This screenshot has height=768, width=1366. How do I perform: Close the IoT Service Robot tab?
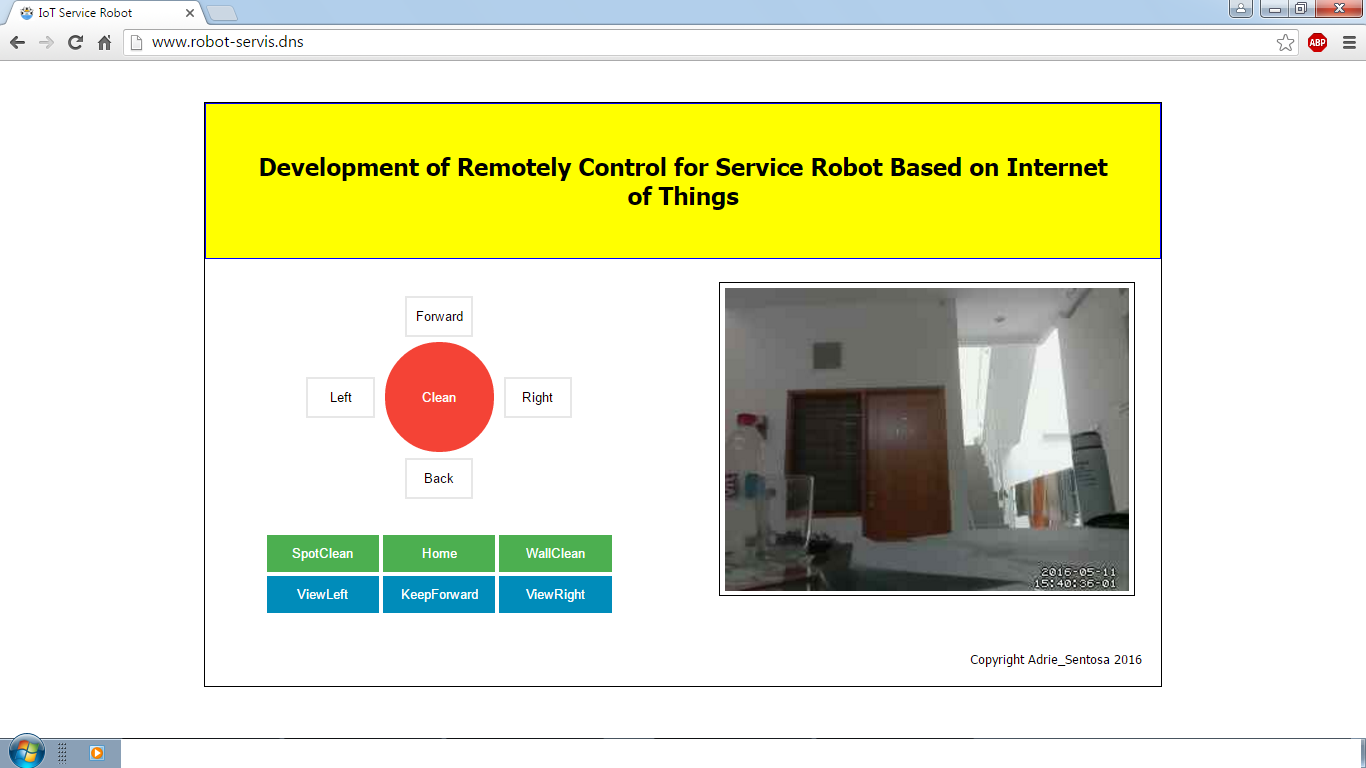tap(190, 13)
